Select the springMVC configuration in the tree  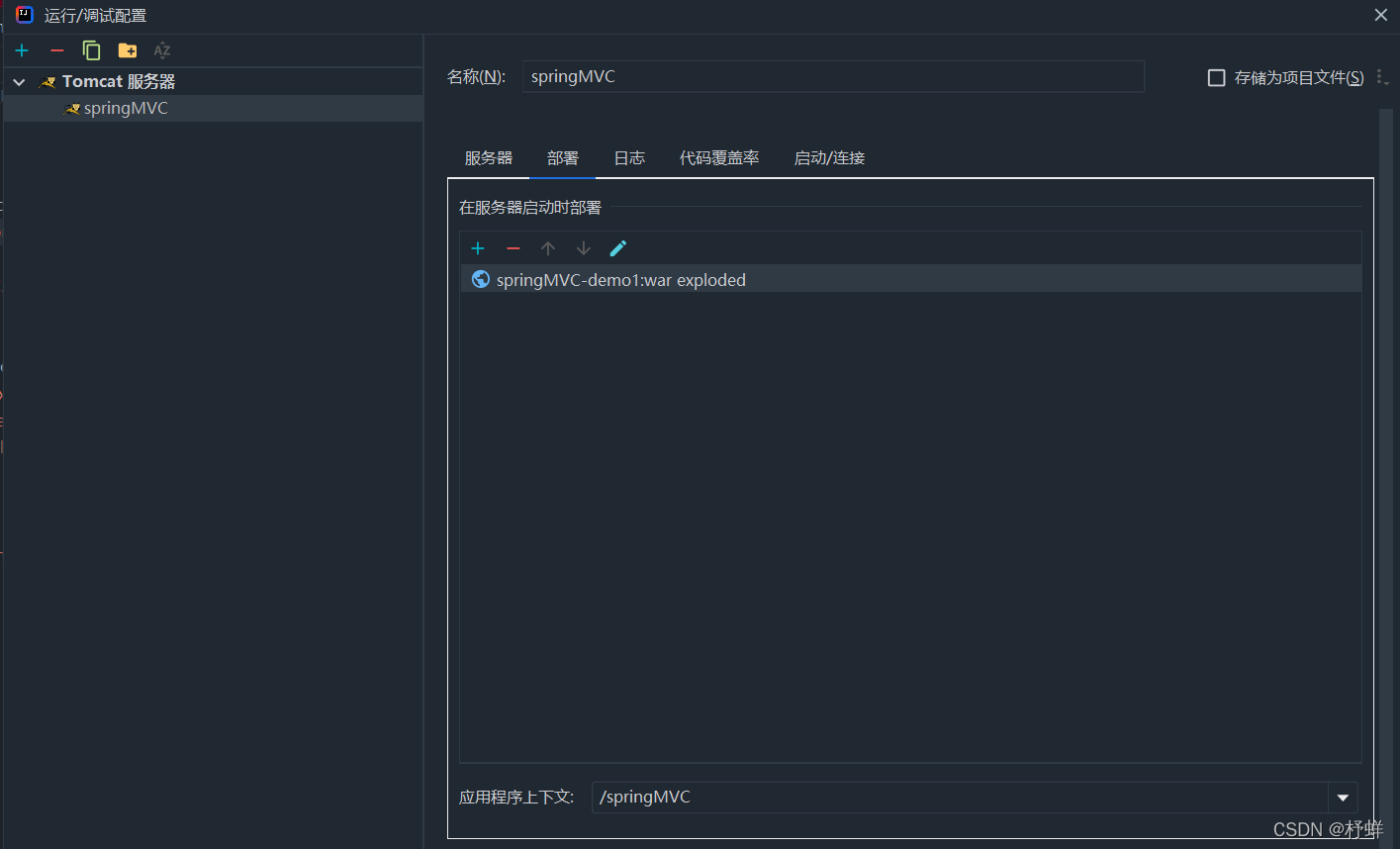tap(214, 108)
